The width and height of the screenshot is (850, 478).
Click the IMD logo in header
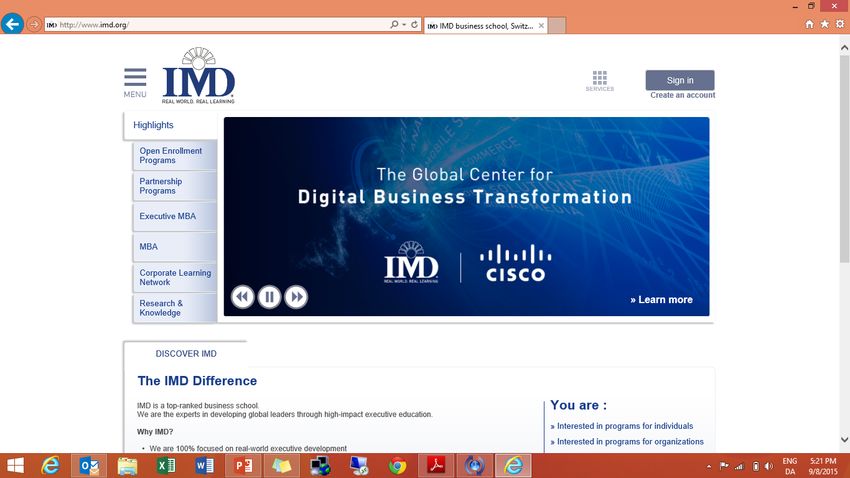pos(198,75)
